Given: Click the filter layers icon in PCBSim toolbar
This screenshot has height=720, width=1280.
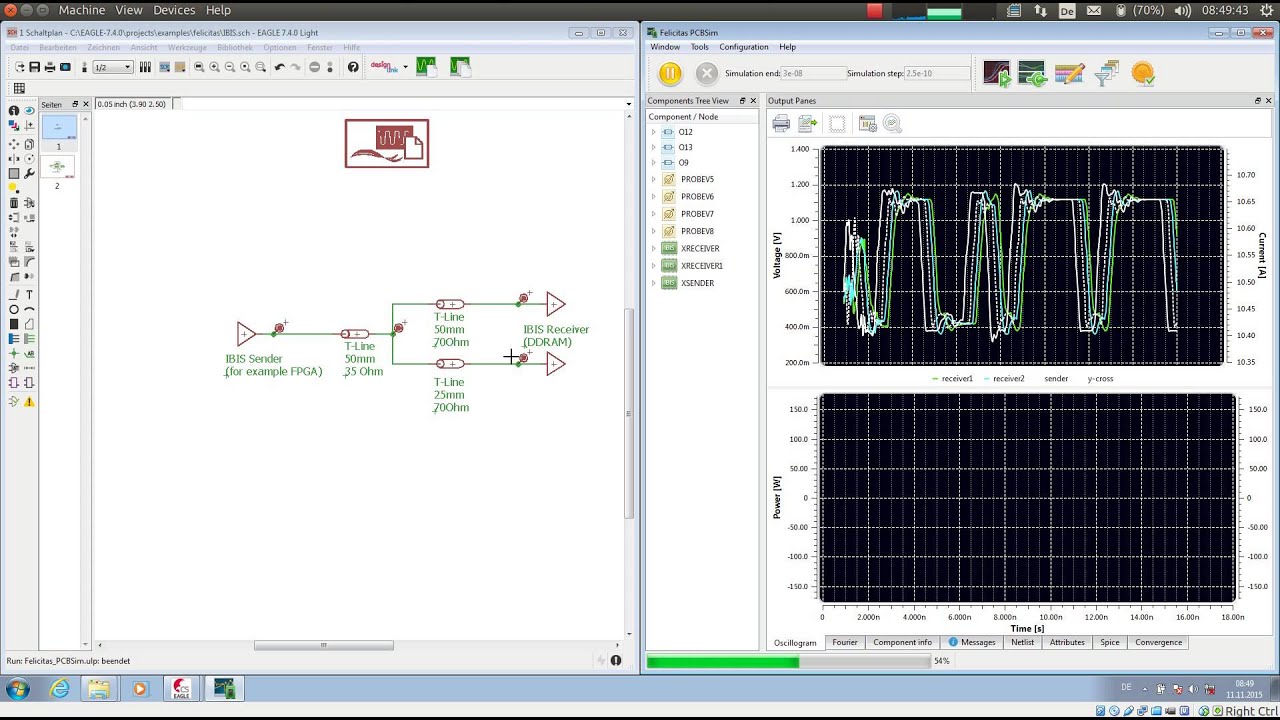Looking at the screenshot, I should point(1106,73).
